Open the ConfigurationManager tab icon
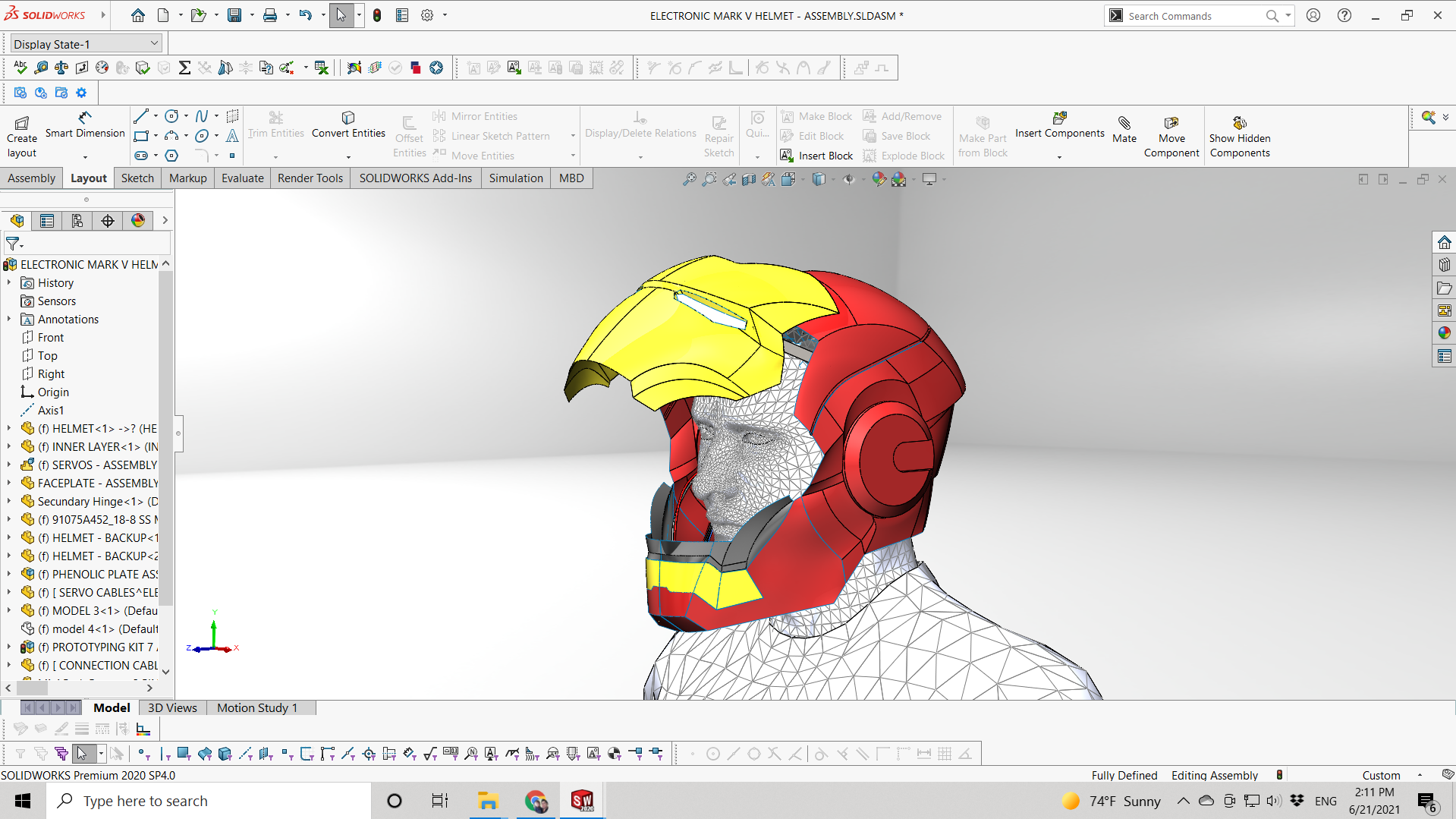 [x=77, y=221]
